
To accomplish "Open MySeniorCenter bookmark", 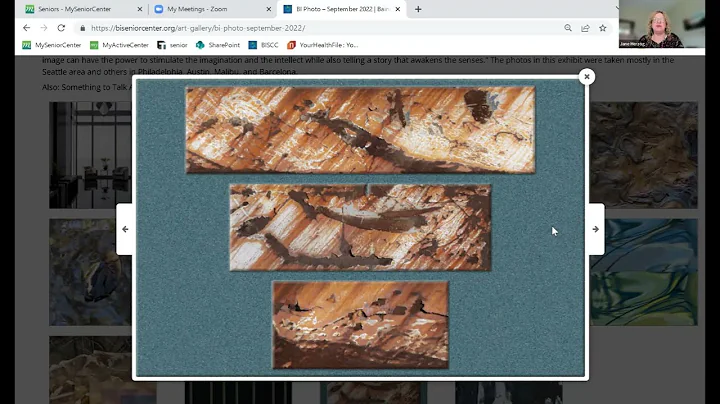I will (51, 45).
